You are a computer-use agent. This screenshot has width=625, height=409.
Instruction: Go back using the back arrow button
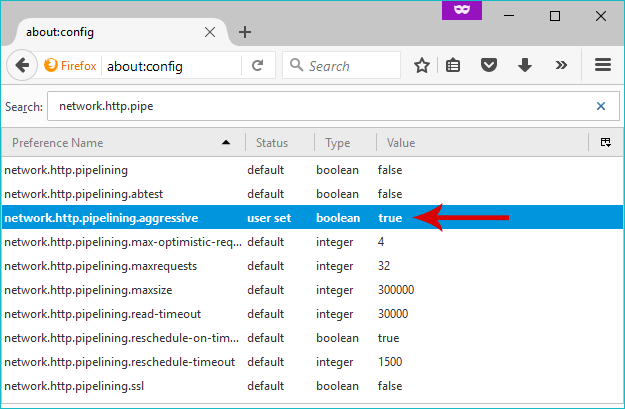pyautogui.click(x=22, y=65)
